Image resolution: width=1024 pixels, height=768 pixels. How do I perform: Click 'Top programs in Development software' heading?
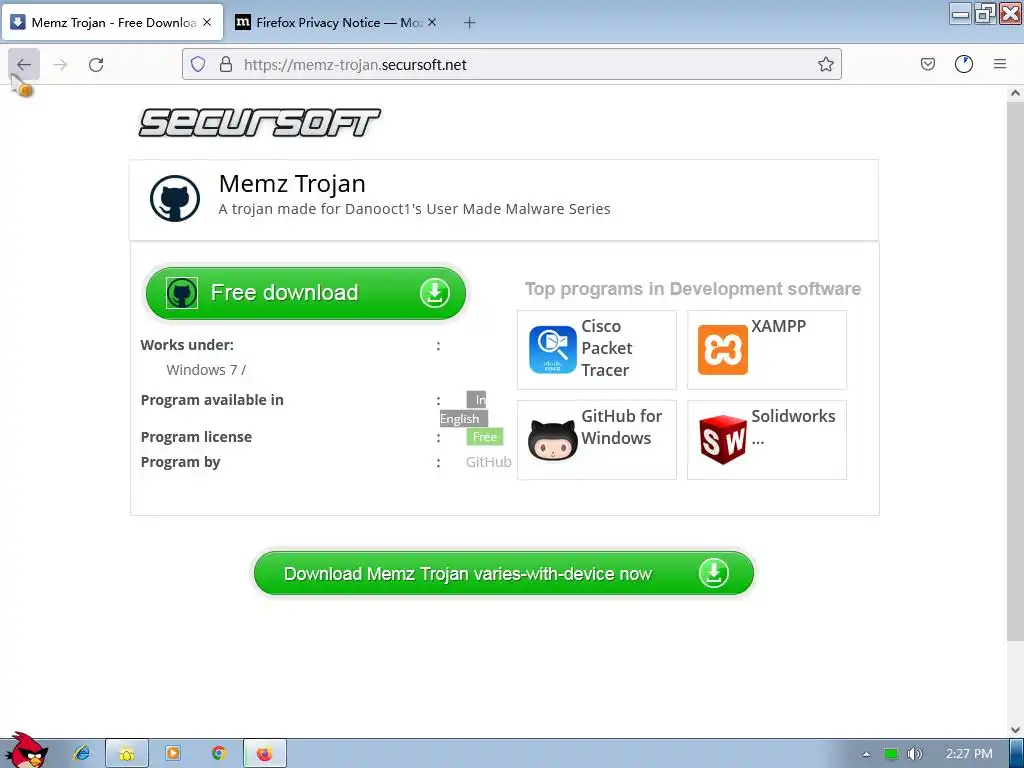tap(693, 289)
